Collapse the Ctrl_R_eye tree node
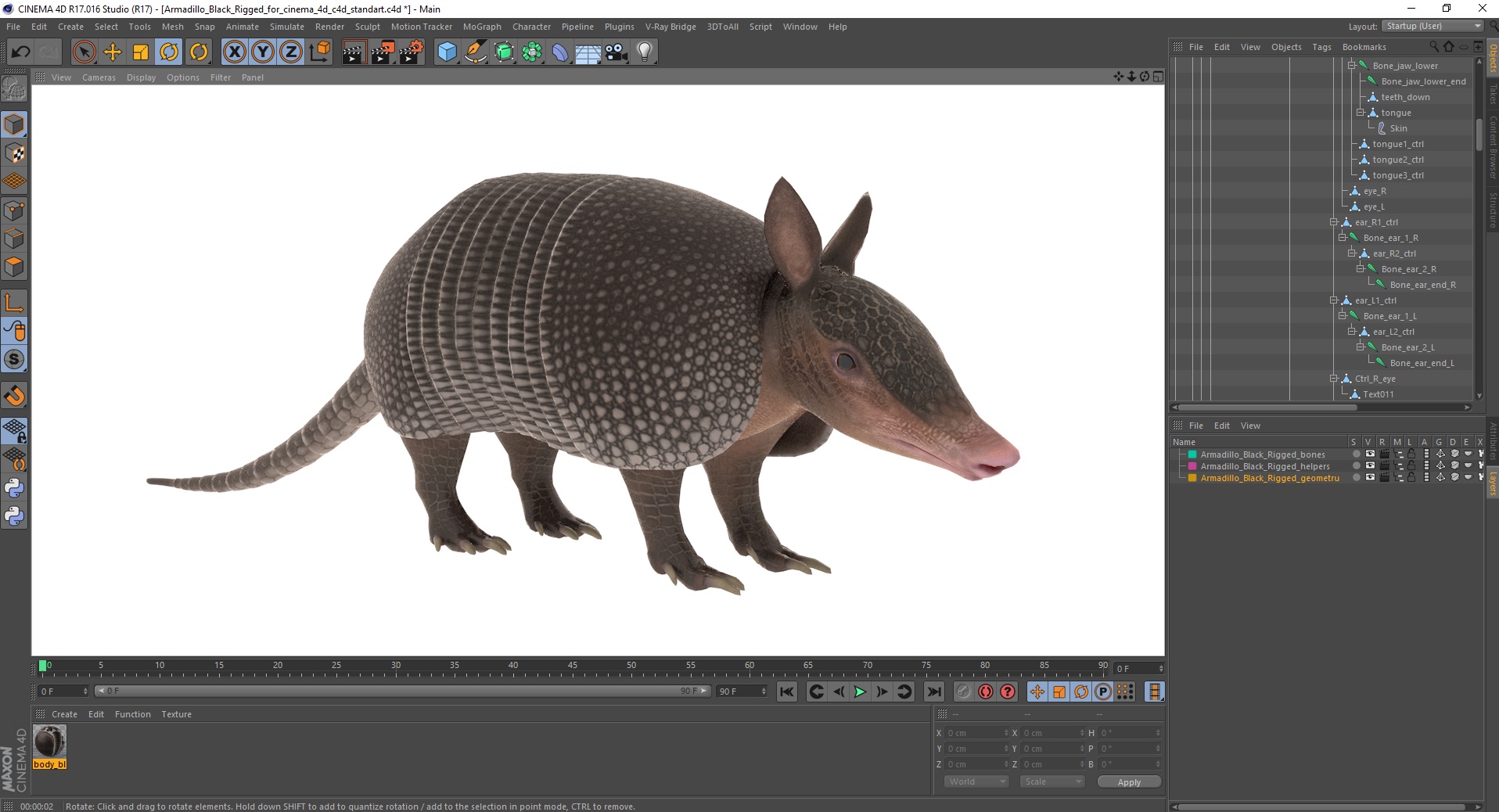 point(1334,379)
